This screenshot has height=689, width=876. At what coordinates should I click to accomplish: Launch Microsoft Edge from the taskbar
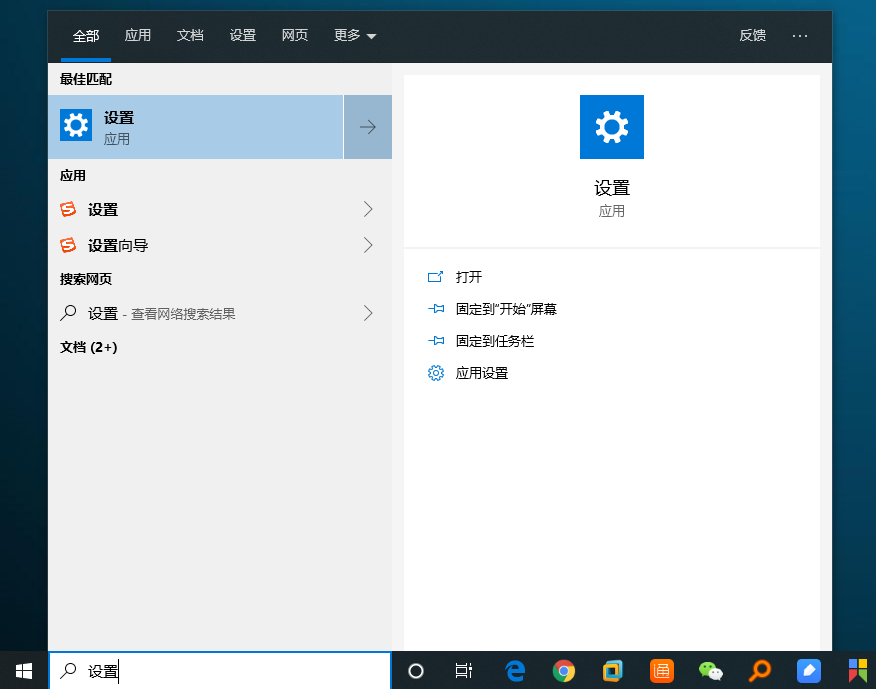pyautogui.click(x=514, y=671)
